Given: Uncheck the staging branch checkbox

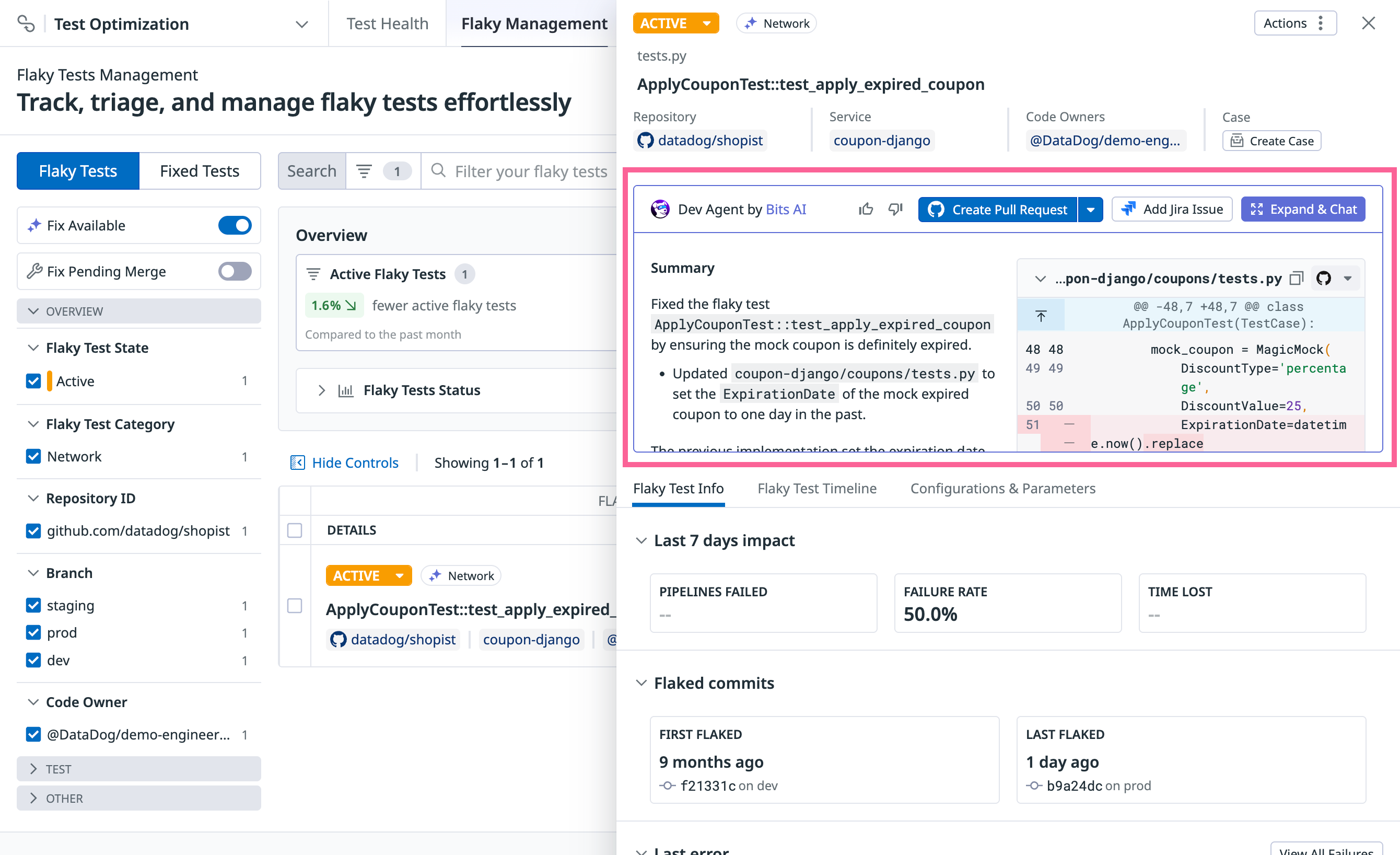Looking at the screenshot, I should tap(33, 605).
